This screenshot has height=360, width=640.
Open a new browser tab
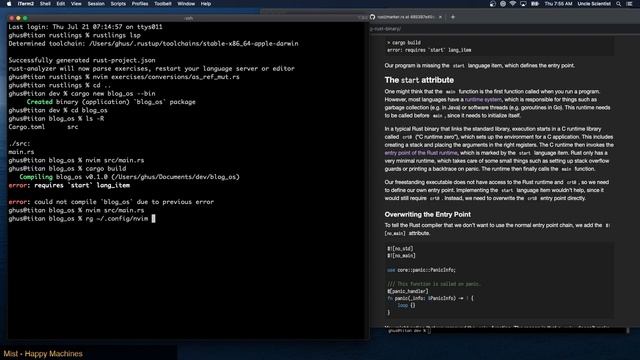click(453, 17)
